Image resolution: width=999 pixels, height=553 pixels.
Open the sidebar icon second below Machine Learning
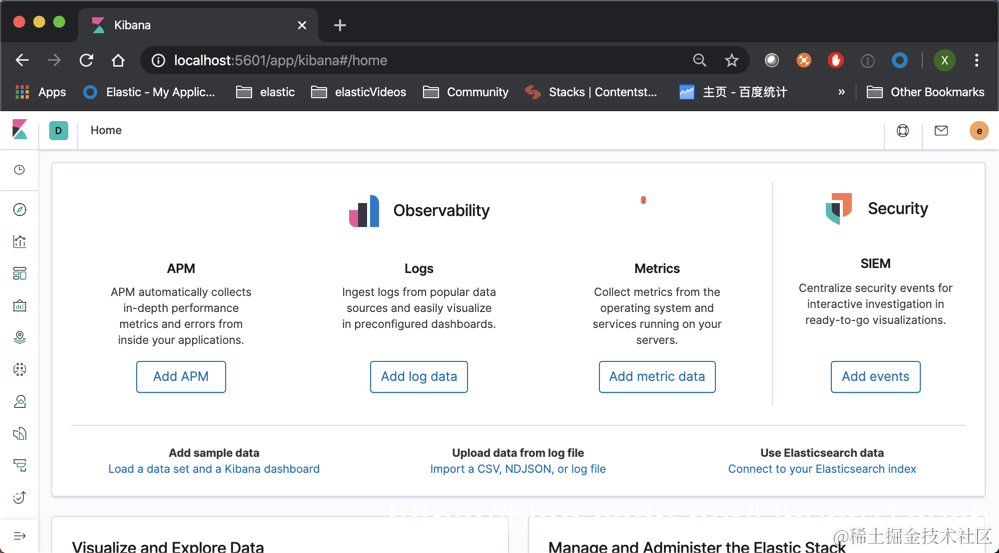[x=20, y=434]
